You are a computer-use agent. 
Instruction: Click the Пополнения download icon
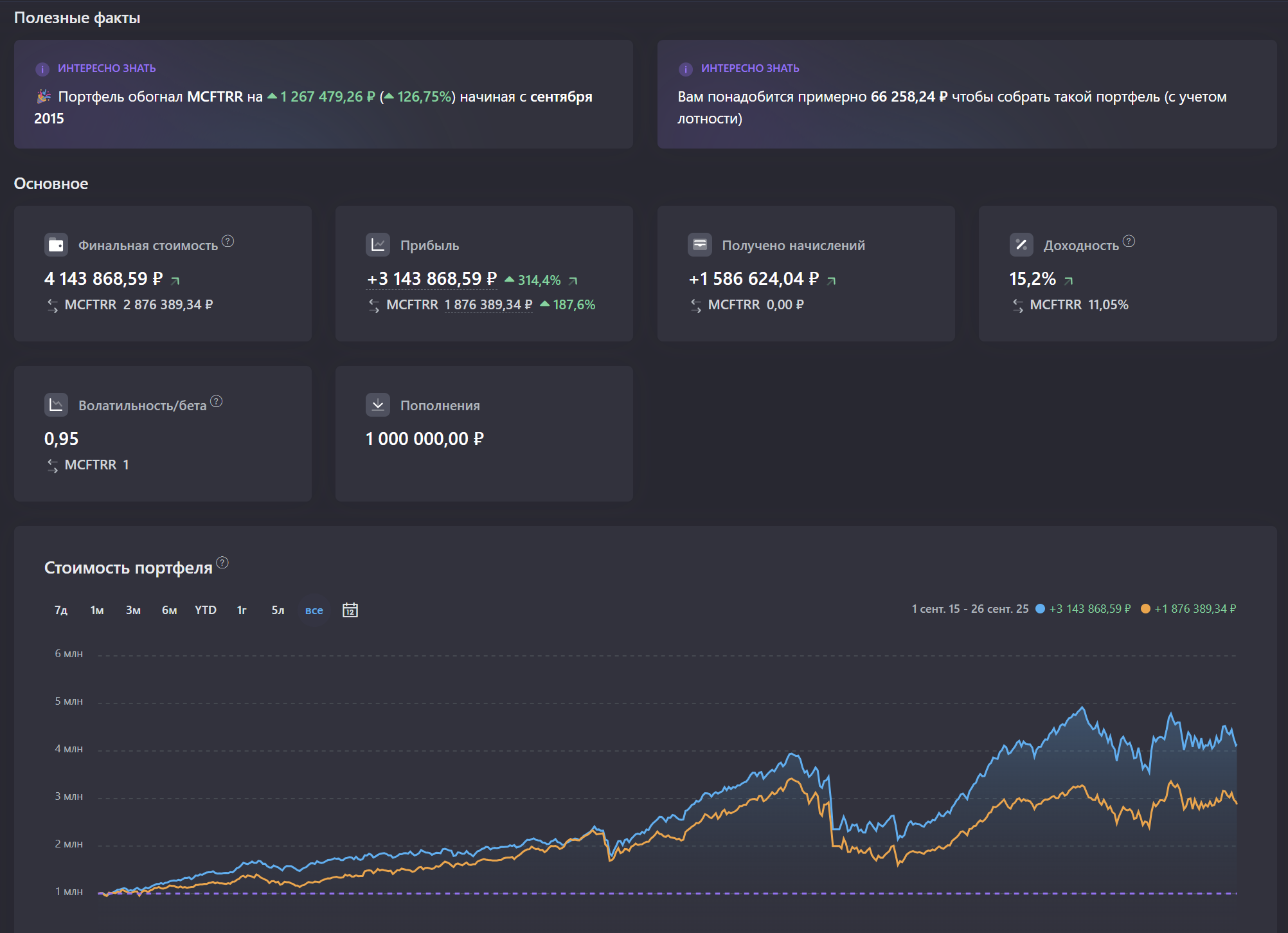pos(378,405)
